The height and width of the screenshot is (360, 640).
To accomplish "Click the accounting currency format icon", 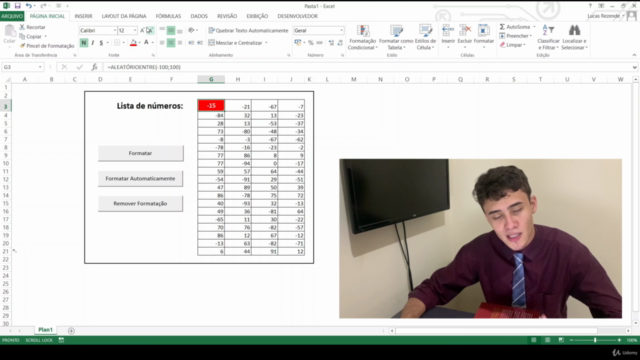I will tap(297, 43).
